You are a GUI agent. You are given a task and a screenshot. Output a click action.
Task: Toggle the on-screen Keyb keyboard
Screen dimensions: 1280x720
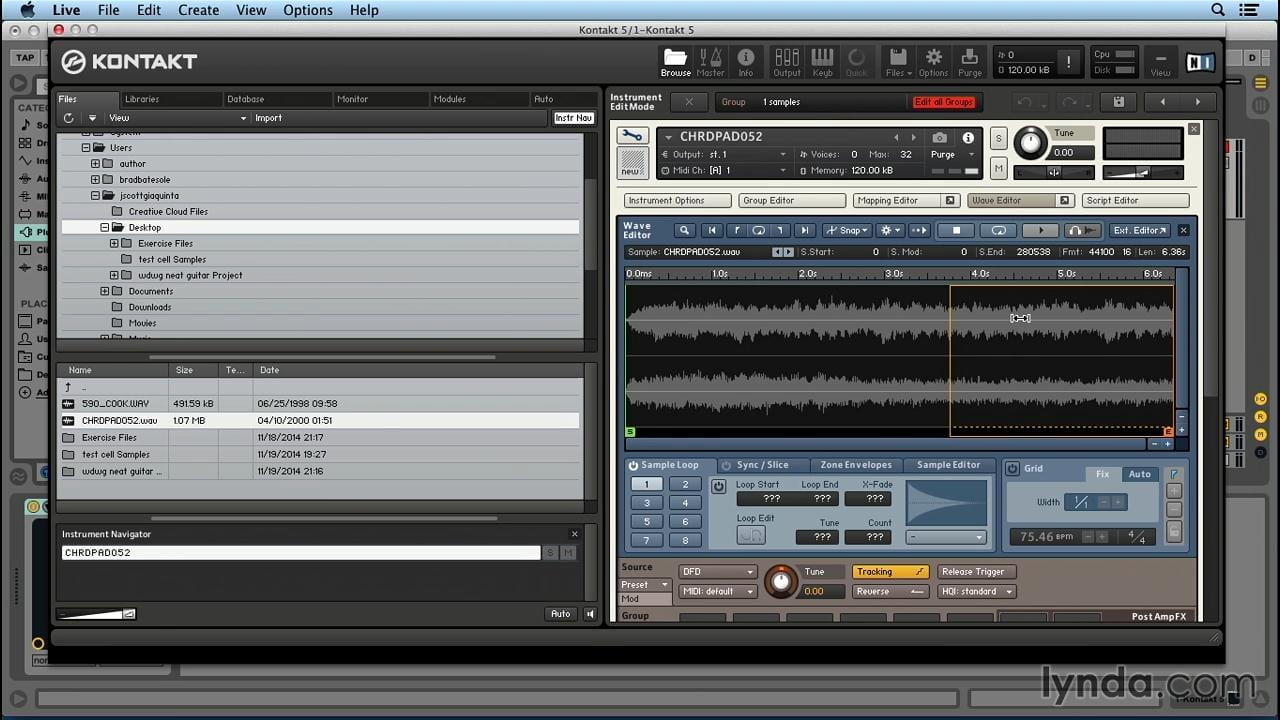(822, 62)
